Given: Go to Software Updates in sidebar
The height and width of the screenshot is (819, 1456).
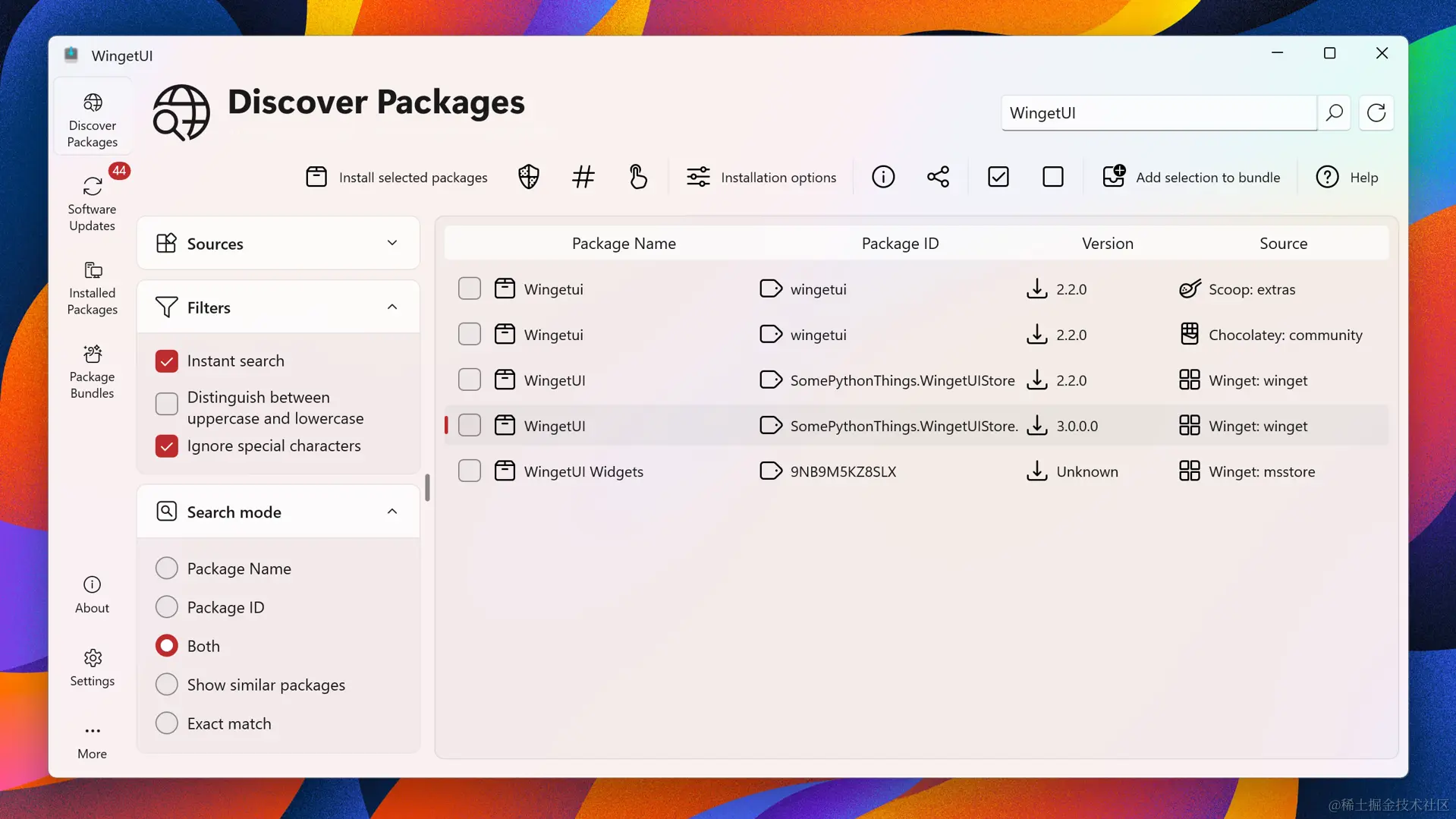Looking at the screenshot, I should 93,203.
